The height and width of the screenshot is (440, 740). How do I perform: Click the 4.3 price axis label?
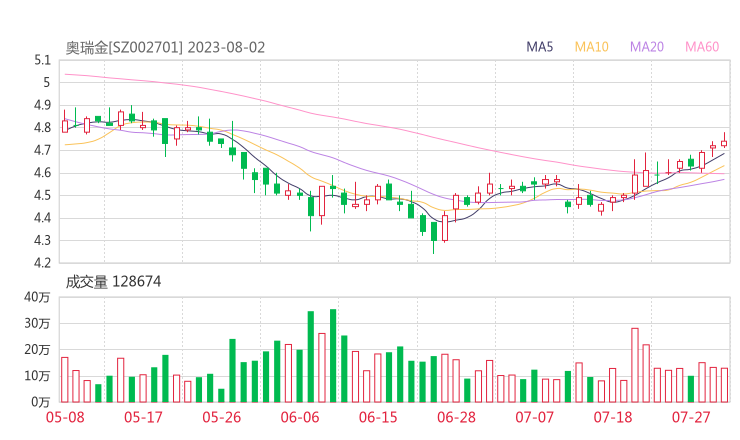coord(42,240)
